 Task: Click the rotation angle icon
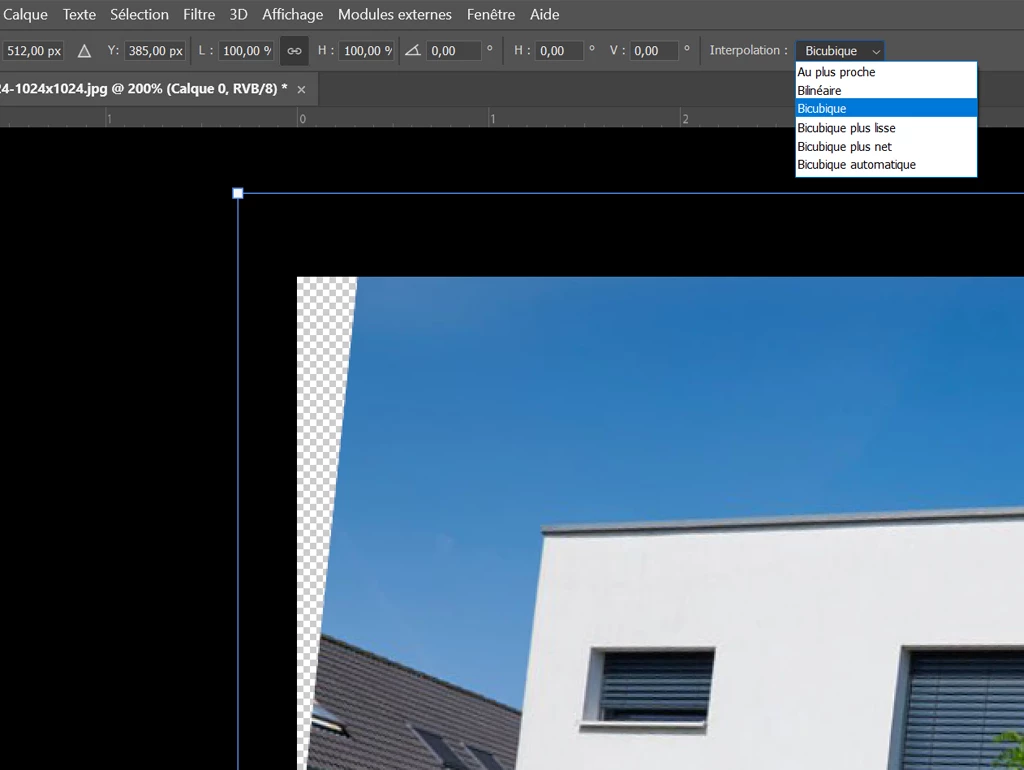[413, 50]
